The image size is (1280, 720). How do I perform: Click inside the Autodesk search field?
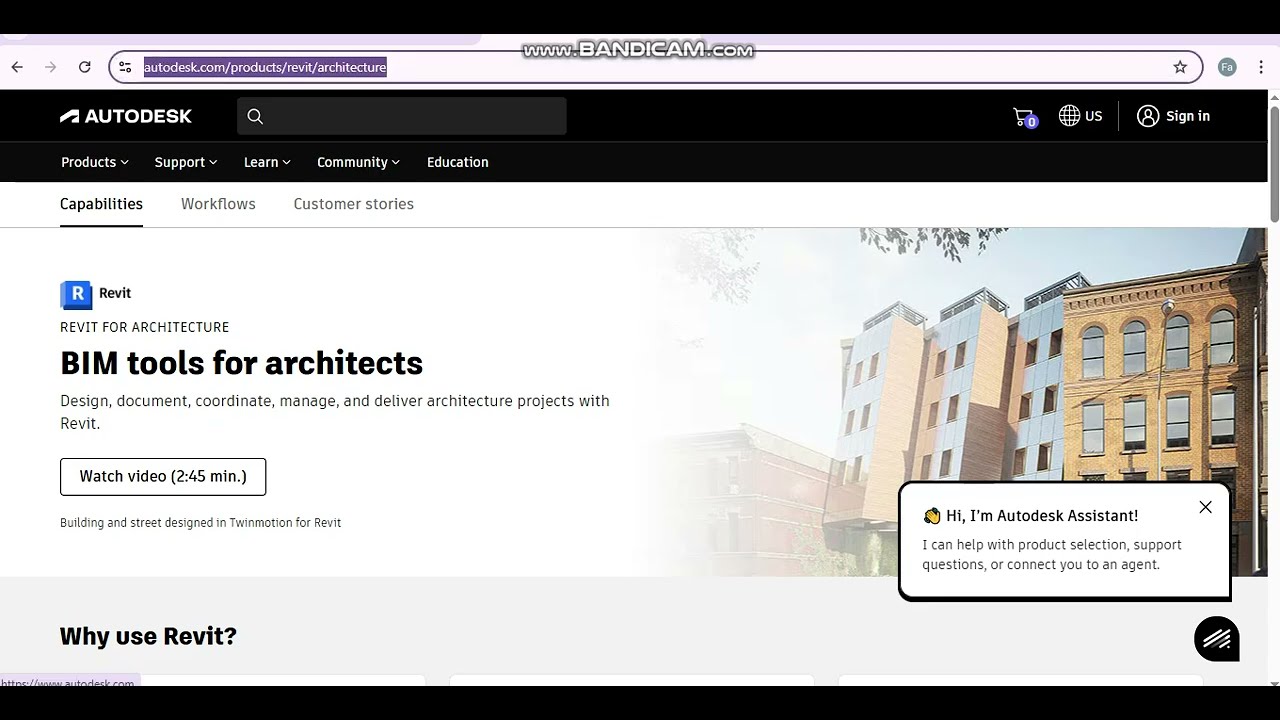click(x=402, y=116)
